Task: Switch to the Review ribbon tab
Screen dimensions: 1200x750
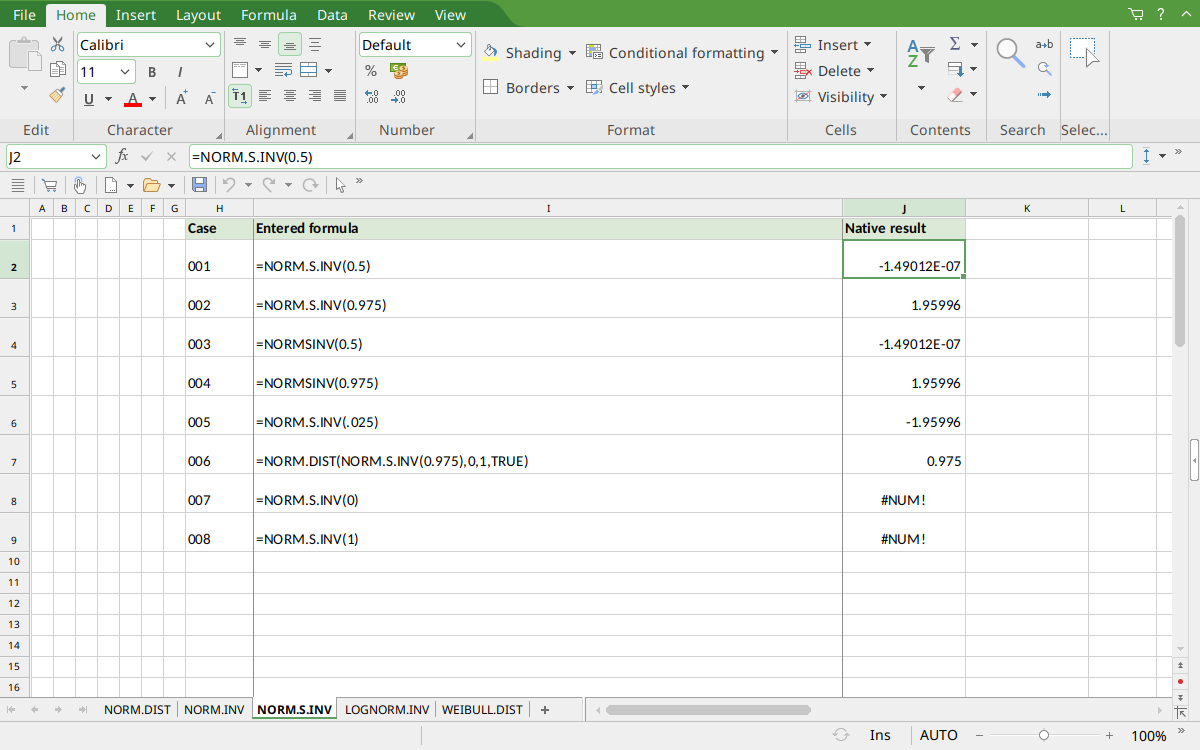Action: point(391,15)
